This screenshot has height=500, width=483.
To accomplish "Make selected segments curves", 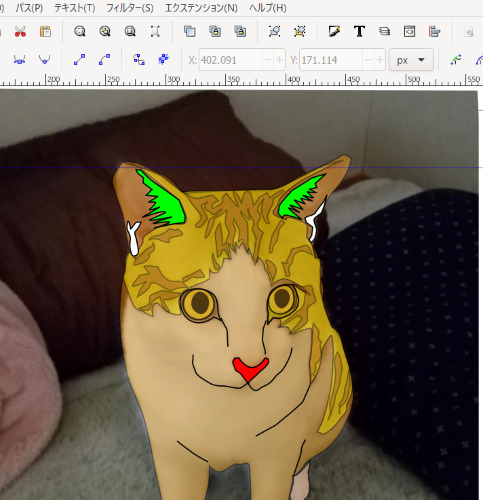I will pos(105,60).
